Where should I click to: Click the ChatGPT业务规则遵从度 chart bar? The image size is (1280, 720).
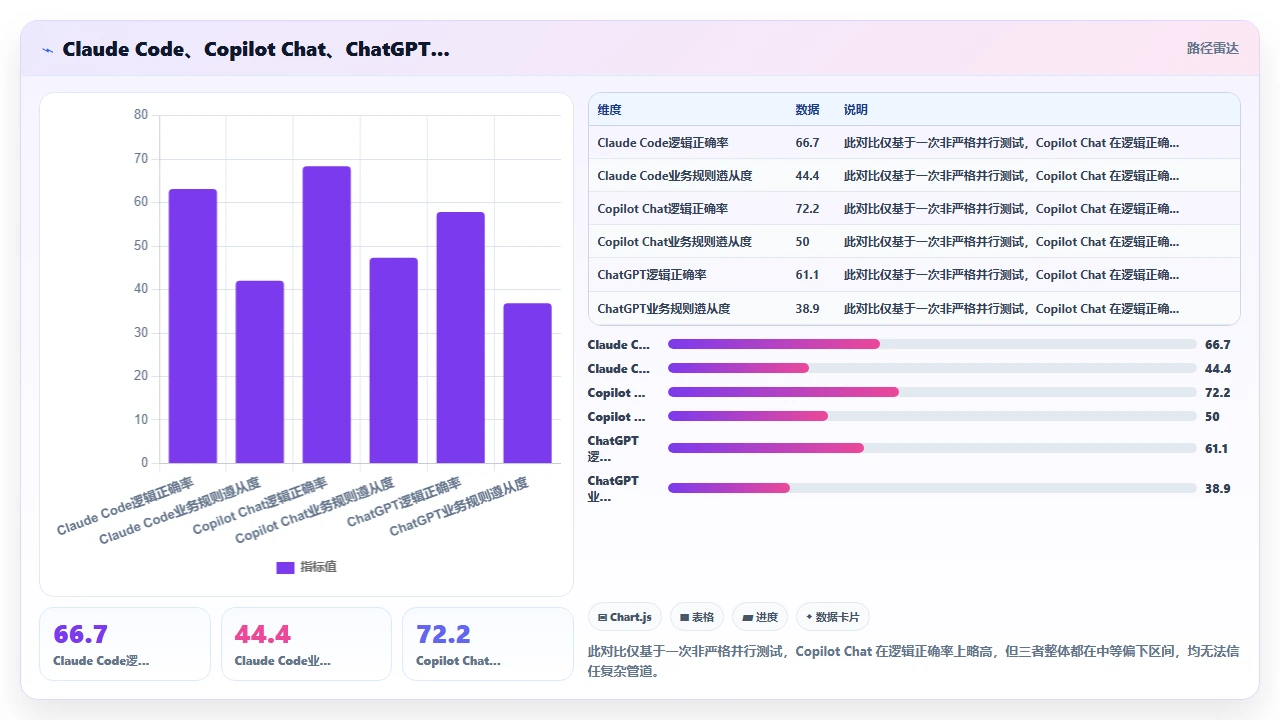click(x=527, y=383)
